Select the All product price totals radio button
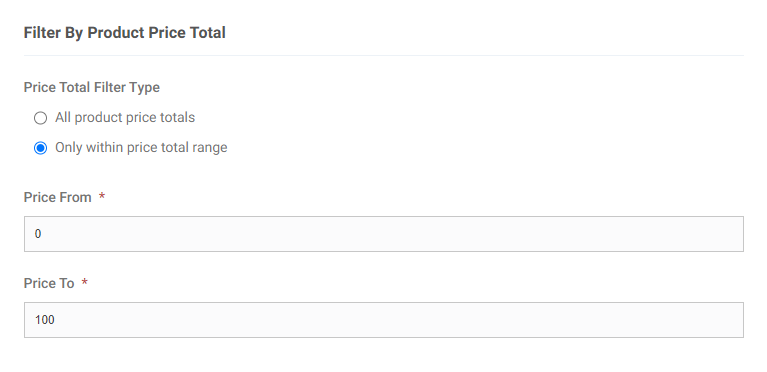The image size is (767, 372). coord(41,118)
